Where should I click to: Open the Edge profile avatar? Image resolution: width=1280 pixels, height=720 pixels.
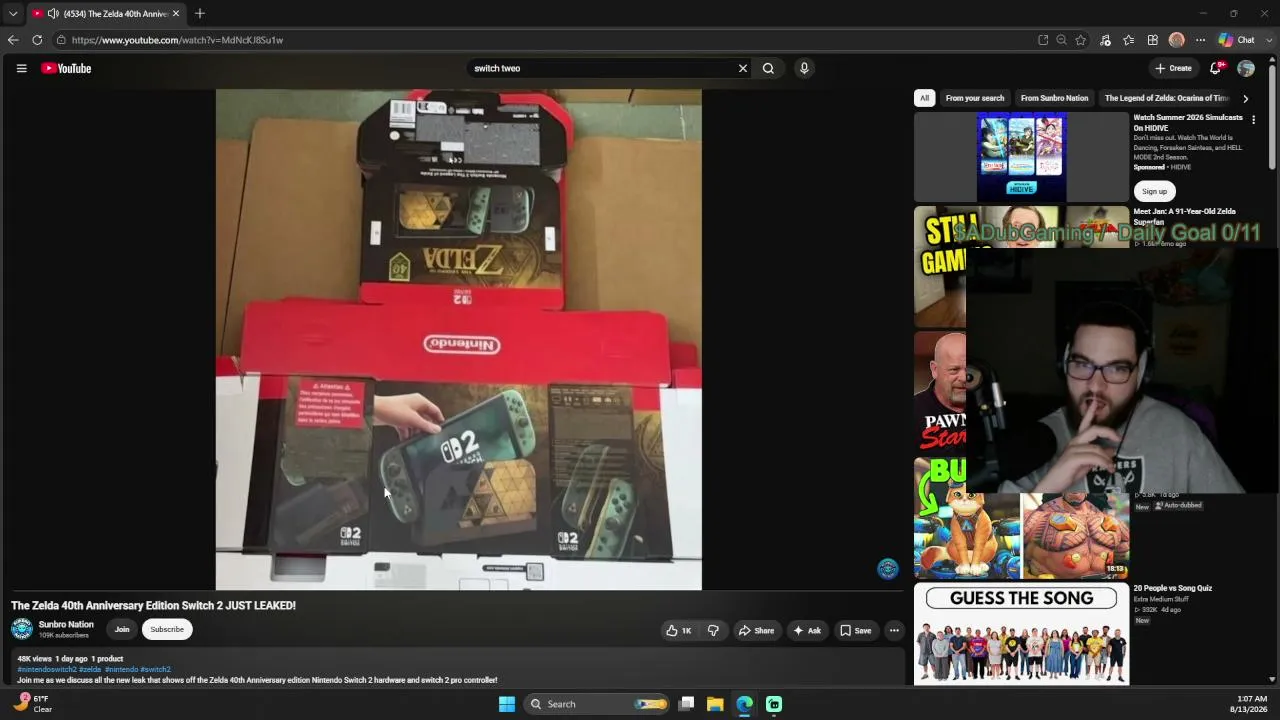tap(1177, 40)
